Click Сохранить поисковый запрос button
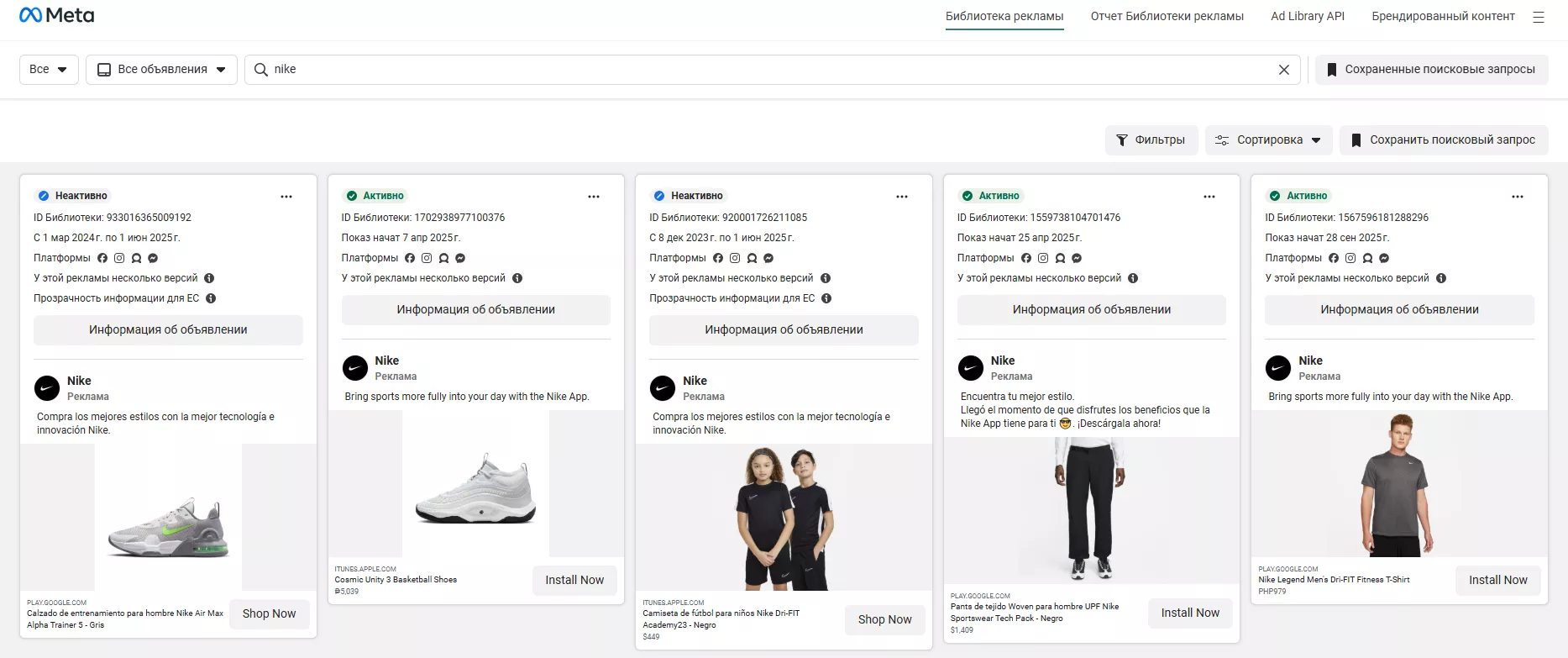Viewport: 1568px width, 658px height. coord(1444,140)
